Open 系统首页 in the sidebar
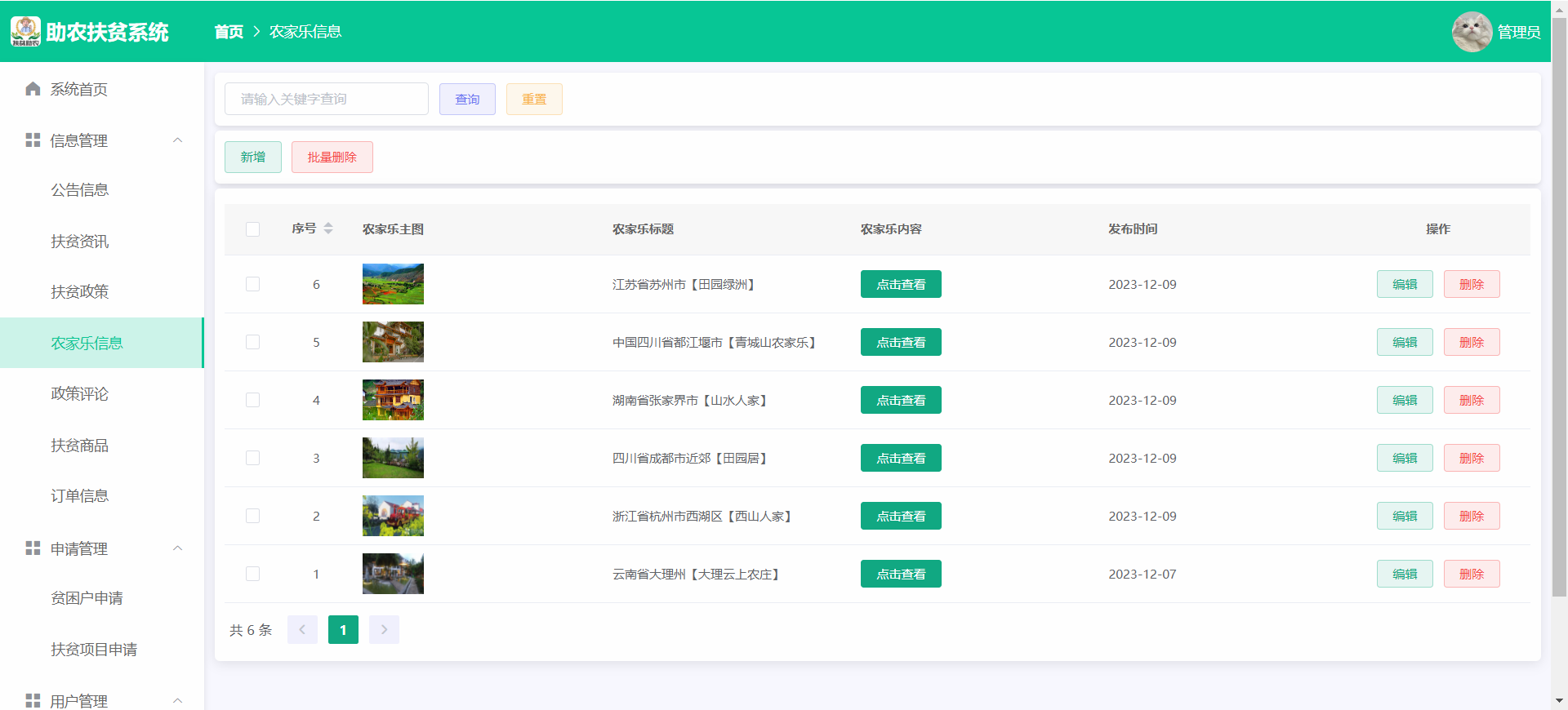 (x=102, y=89)
